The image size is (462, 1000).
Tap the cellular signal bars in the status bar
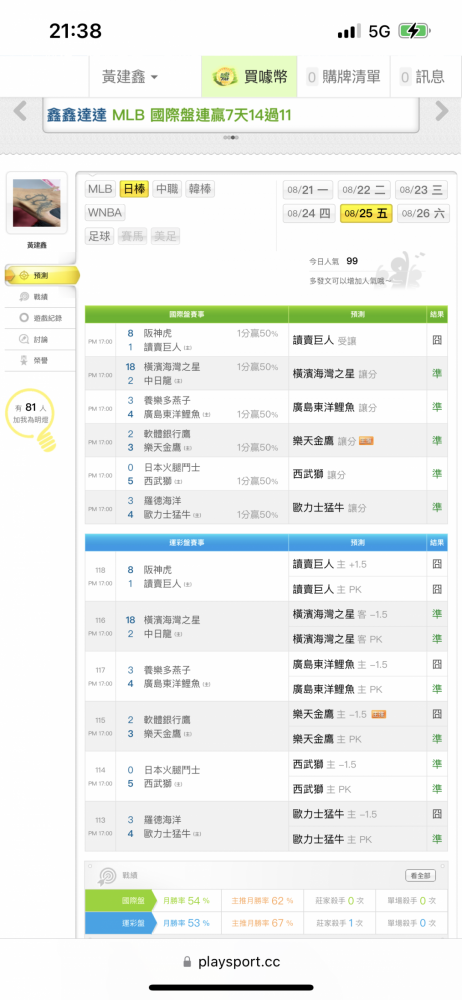[349, 31]
